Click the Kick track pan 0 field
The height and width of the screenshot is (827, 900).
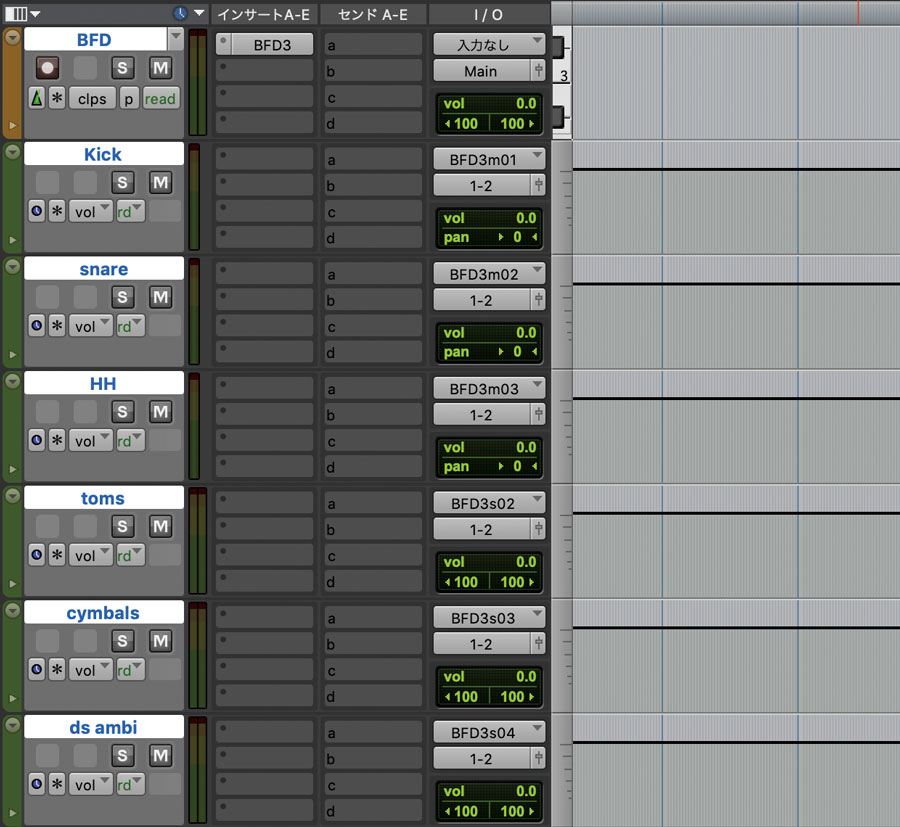[489, 237]
